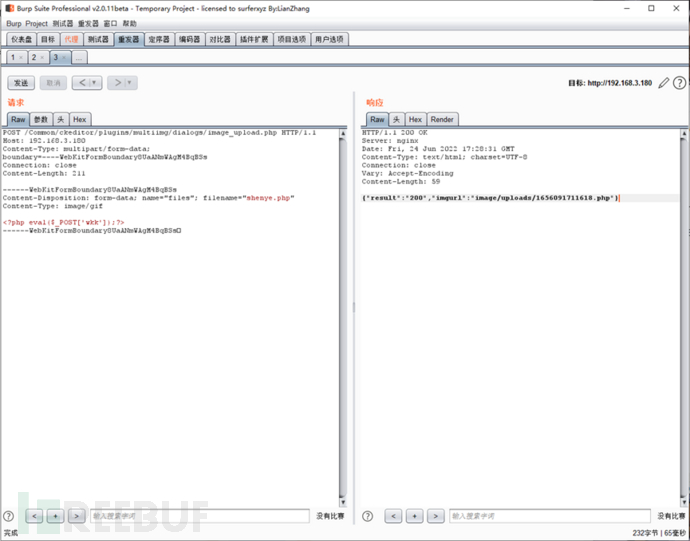Go to next request with forward arrow

(x=117, y=83)
